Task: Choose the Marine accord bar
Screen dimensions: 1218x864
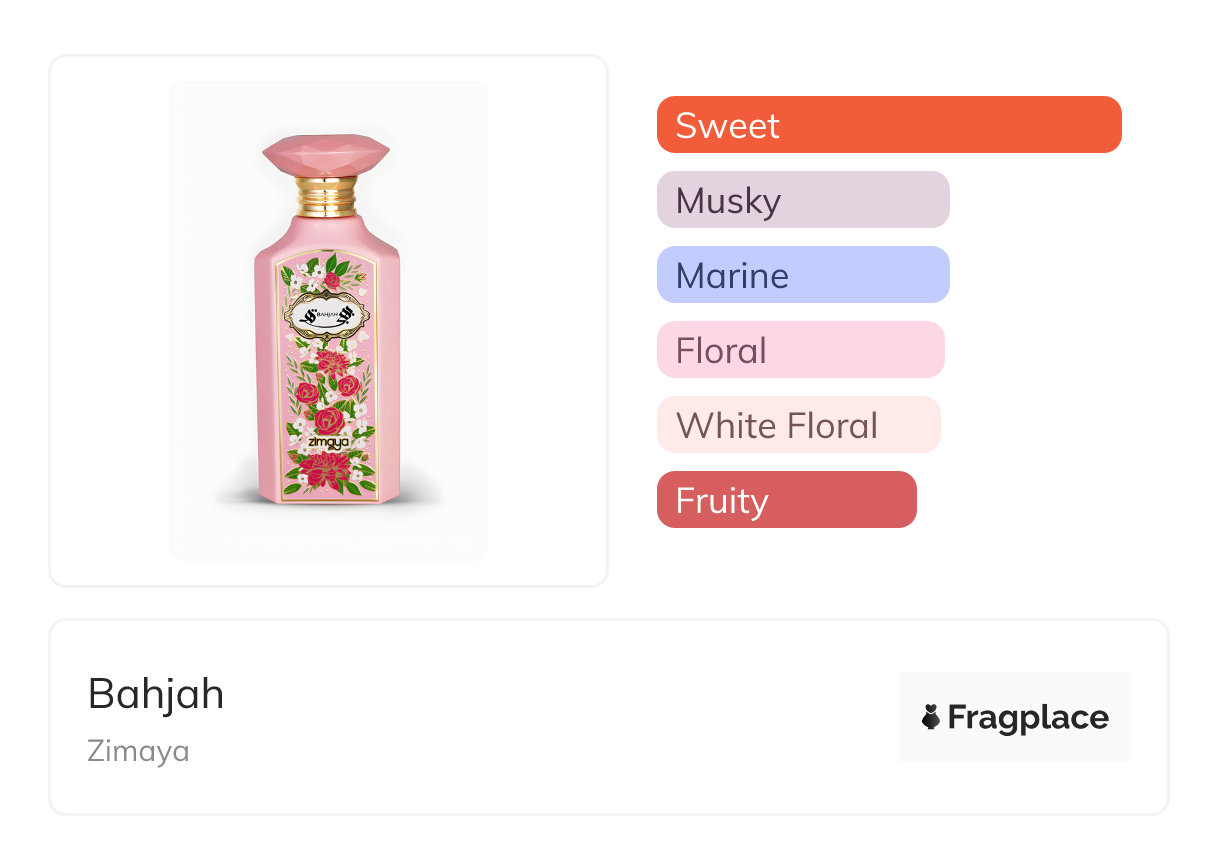Action: [803, 275]
